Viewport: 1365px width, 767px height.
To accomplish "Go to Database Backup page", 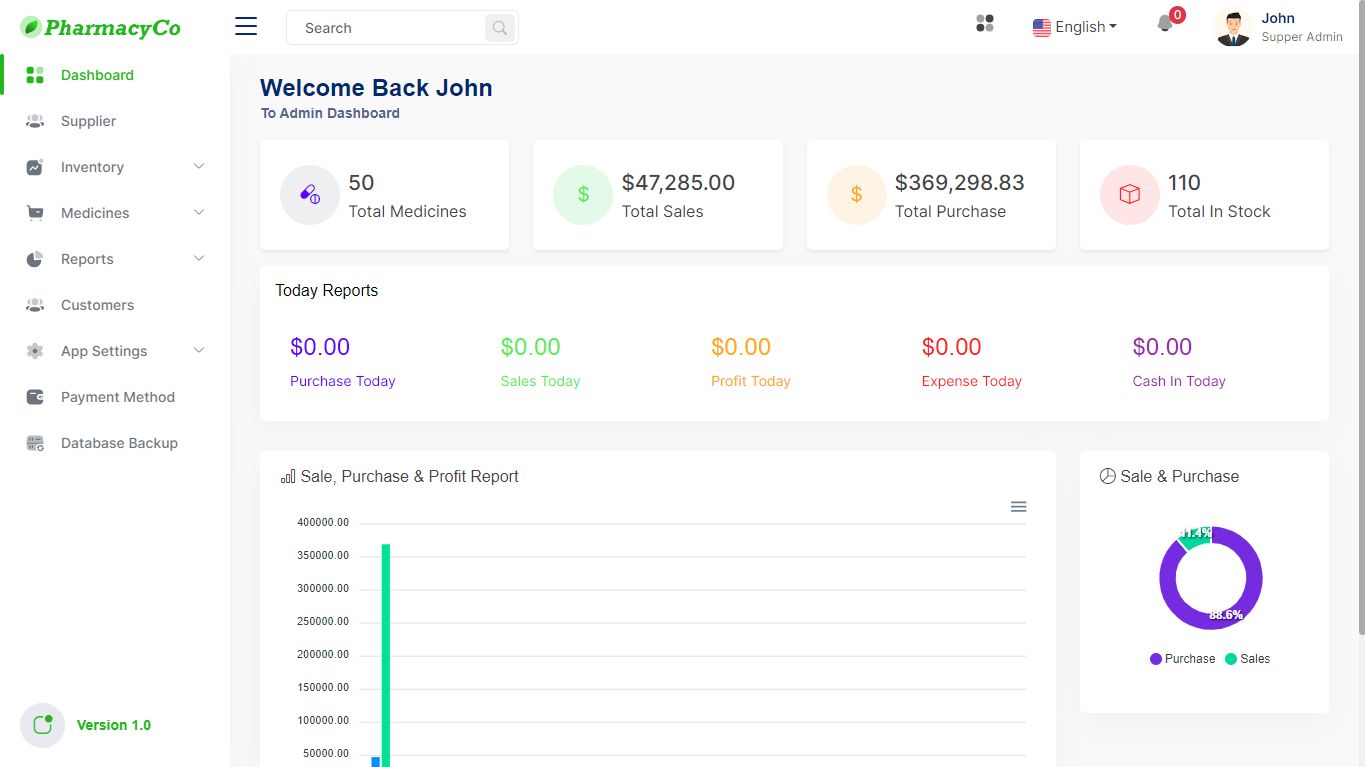I will tap(119, 443).
